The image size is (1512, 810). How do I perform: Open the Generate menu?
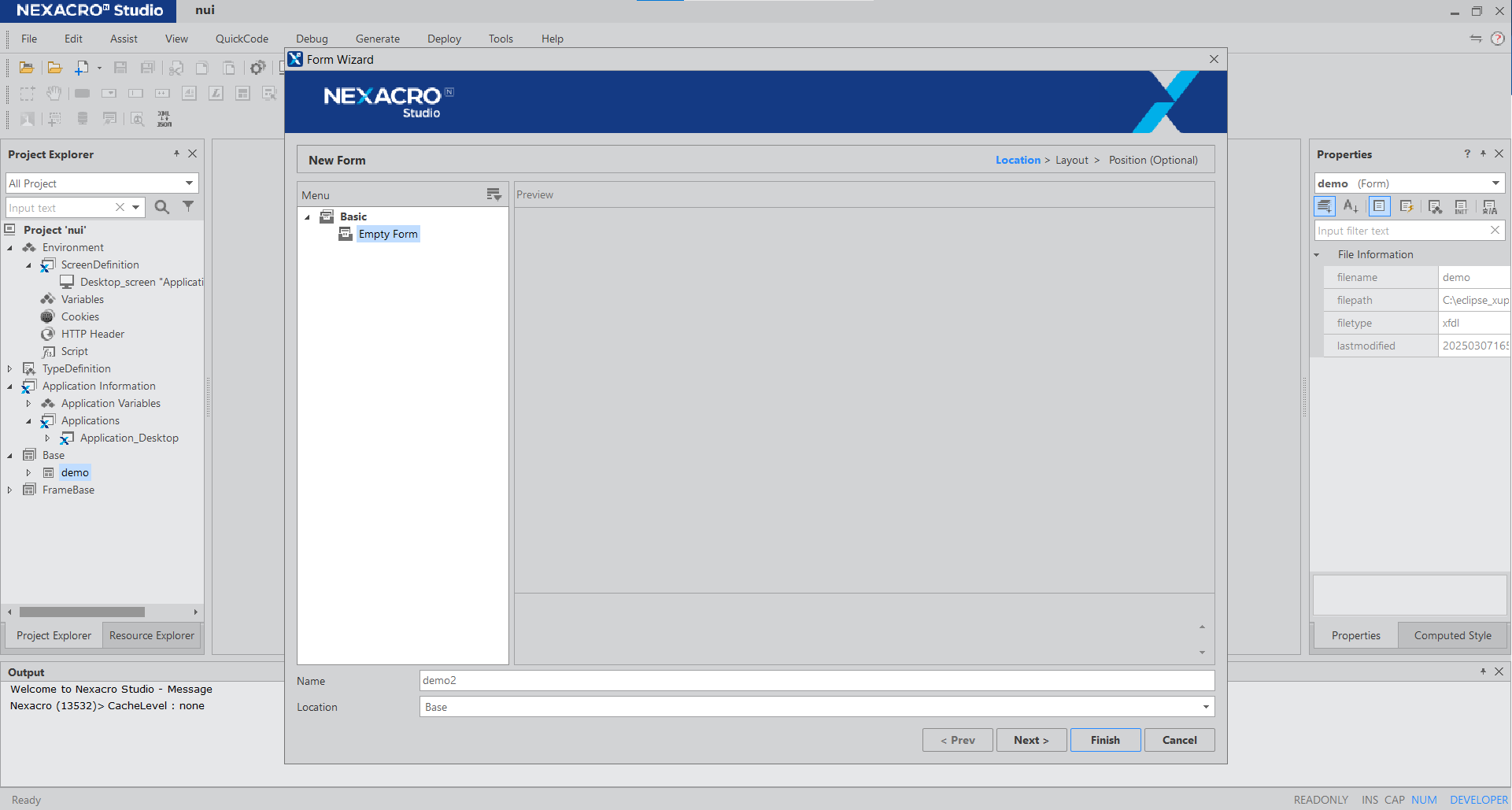(377, 39)
